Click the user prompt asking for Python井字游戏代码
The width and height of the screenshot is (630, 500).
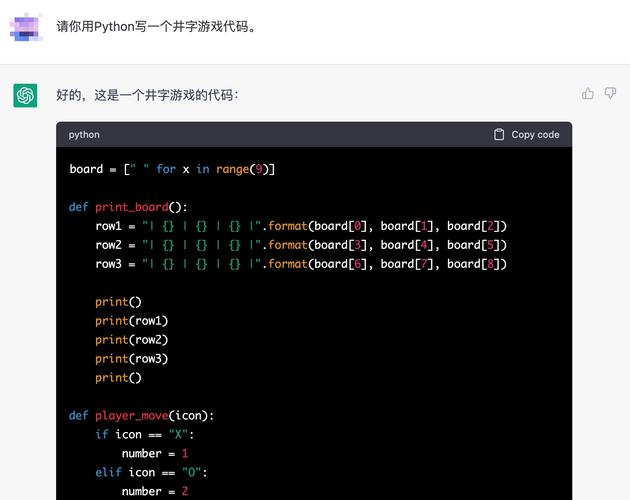click(x=156, y=27)
